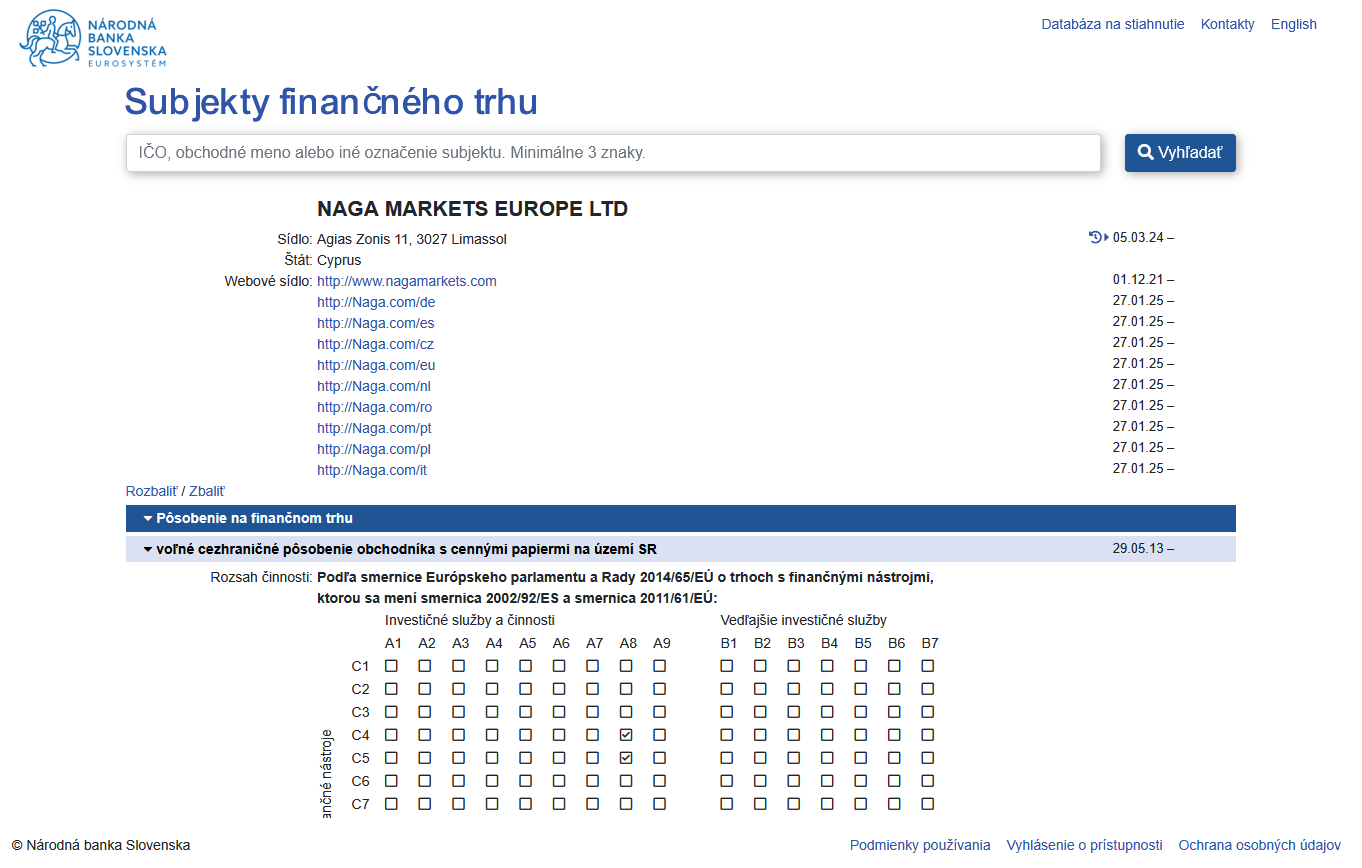
Task: Open the http://Naga.com/pt link
Action: 374,428
